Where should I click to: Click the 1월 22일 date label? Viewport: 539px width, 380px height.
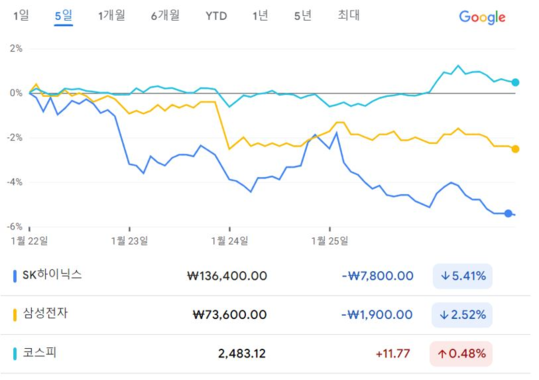(30, 241)
